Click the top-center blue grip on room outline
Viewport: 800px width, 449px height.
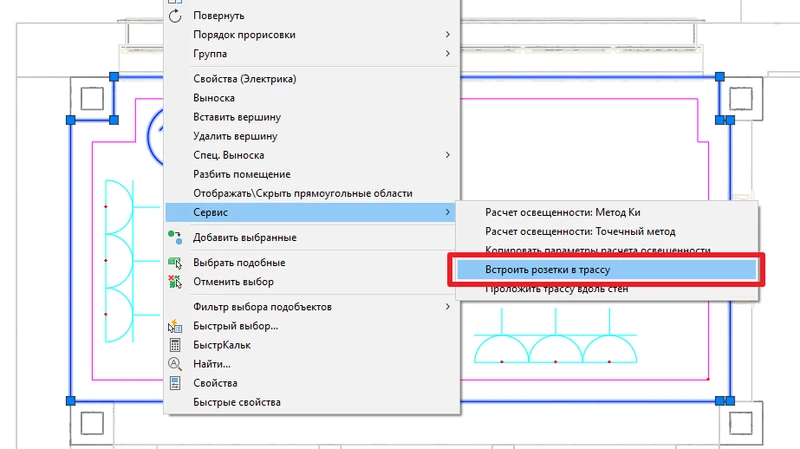[114, 76]
